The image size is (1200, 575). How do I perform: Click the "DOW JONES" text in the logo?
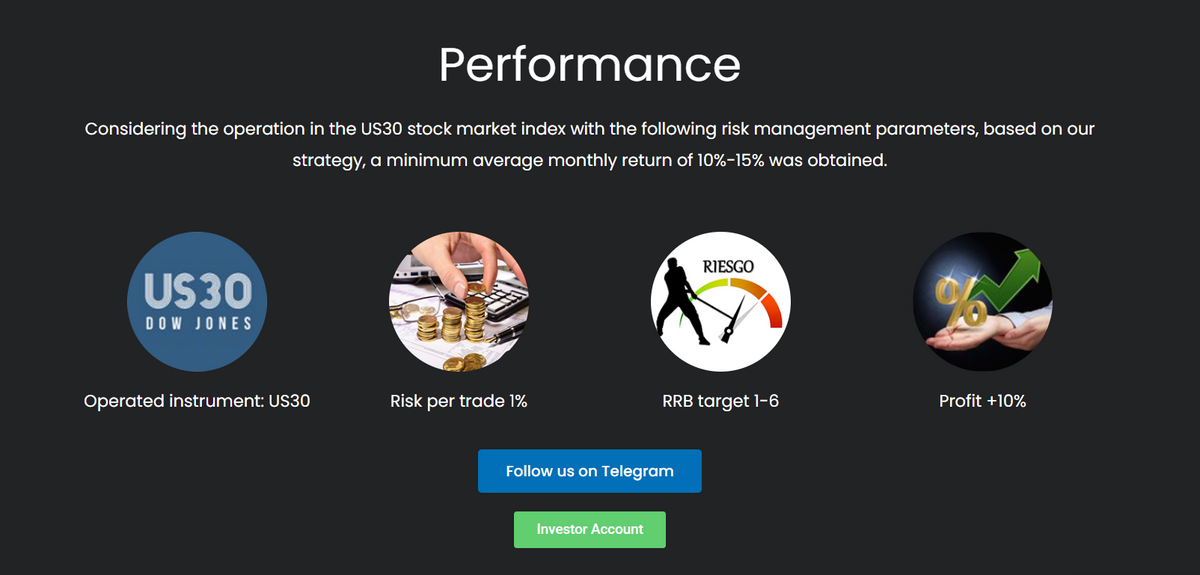tap(197, 323)
